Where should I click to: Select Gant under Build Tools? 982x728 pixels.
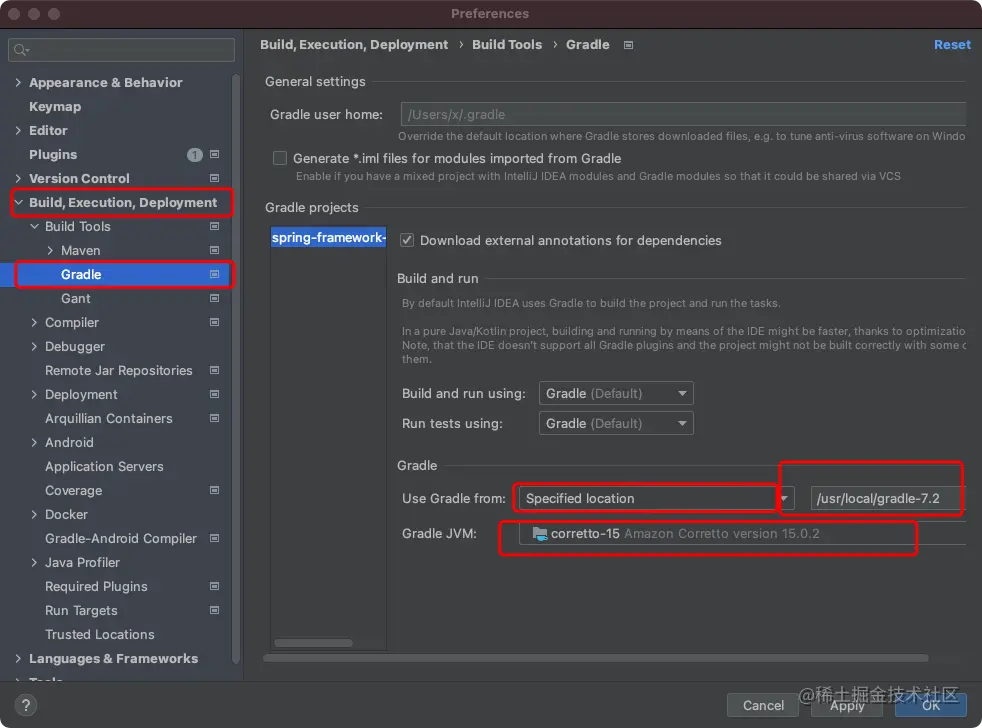pos(76,298)
